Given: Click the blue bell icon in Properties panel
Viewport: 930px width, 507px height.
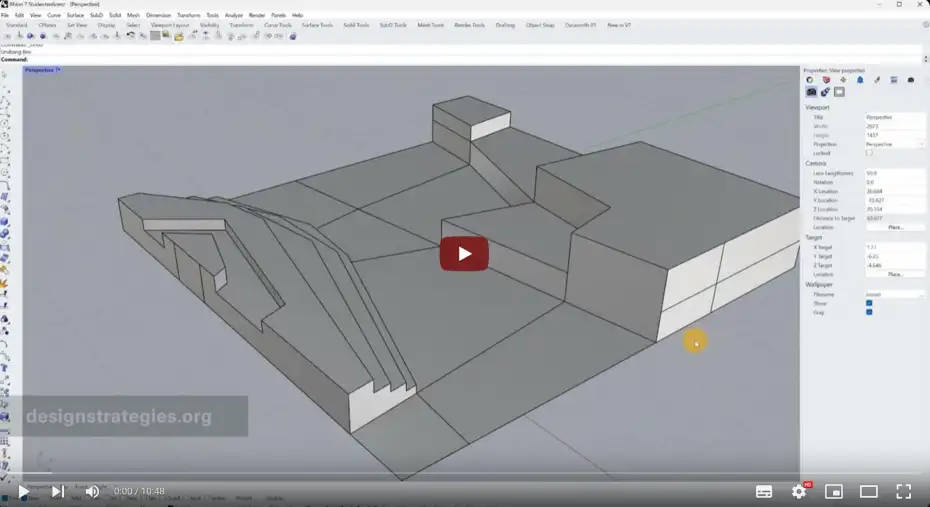Looking at the screenshot, I should 860,80.
